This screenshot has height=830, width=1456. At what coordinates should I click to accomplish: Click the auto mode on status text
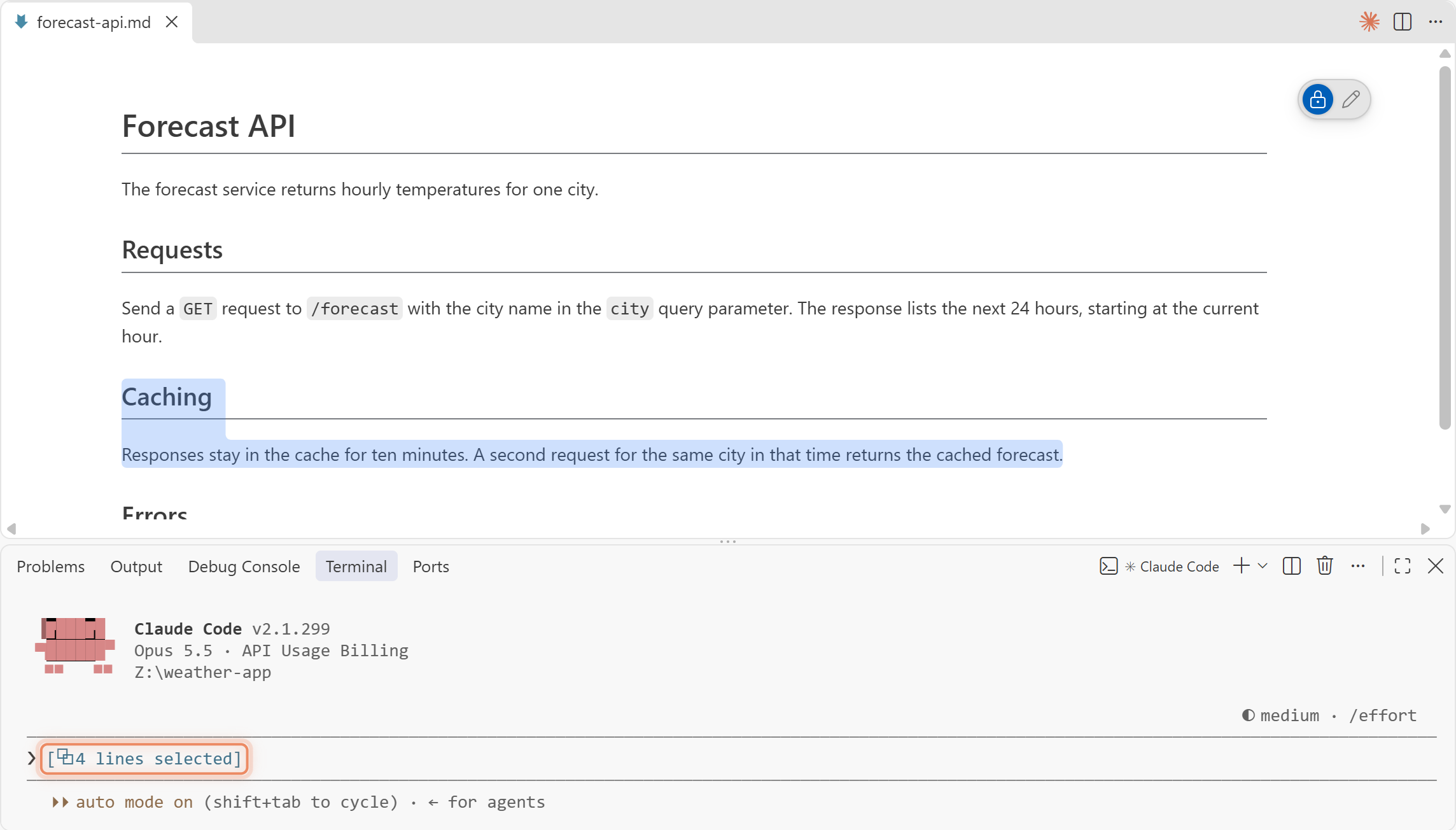(134, 802)
